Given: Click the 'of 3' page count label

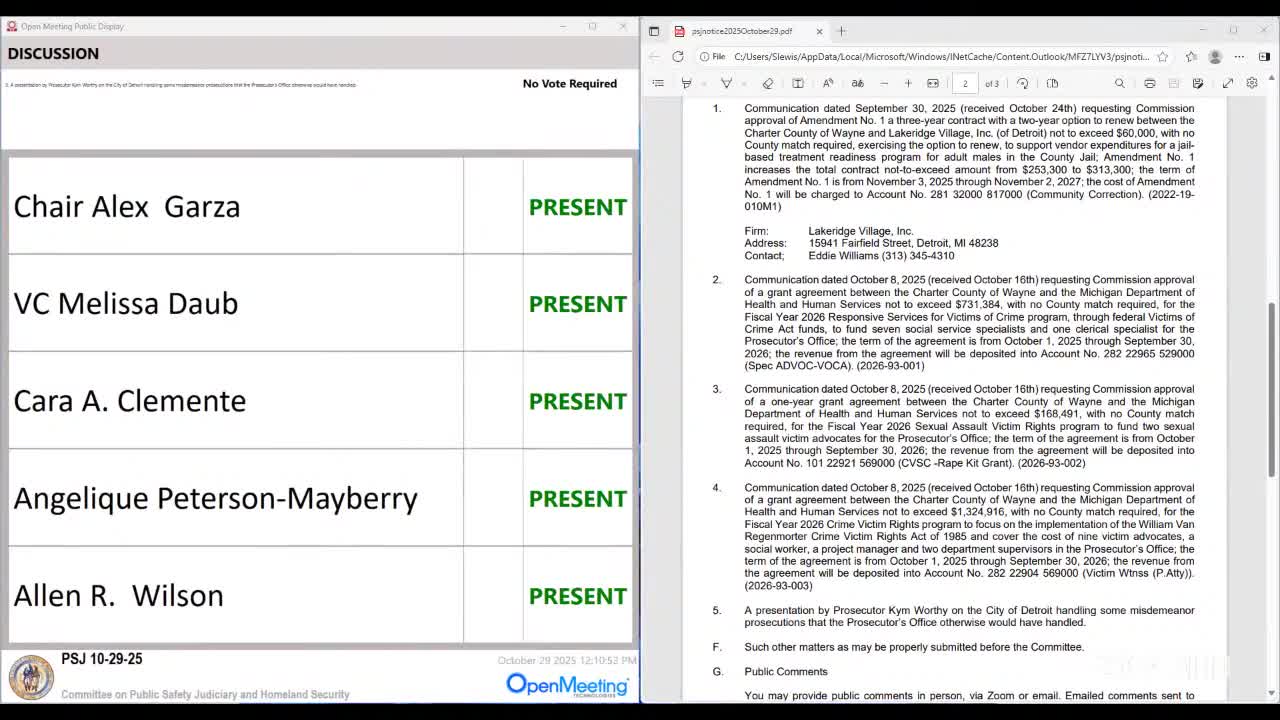Looking at the screenshot, I should coord(992,83).
